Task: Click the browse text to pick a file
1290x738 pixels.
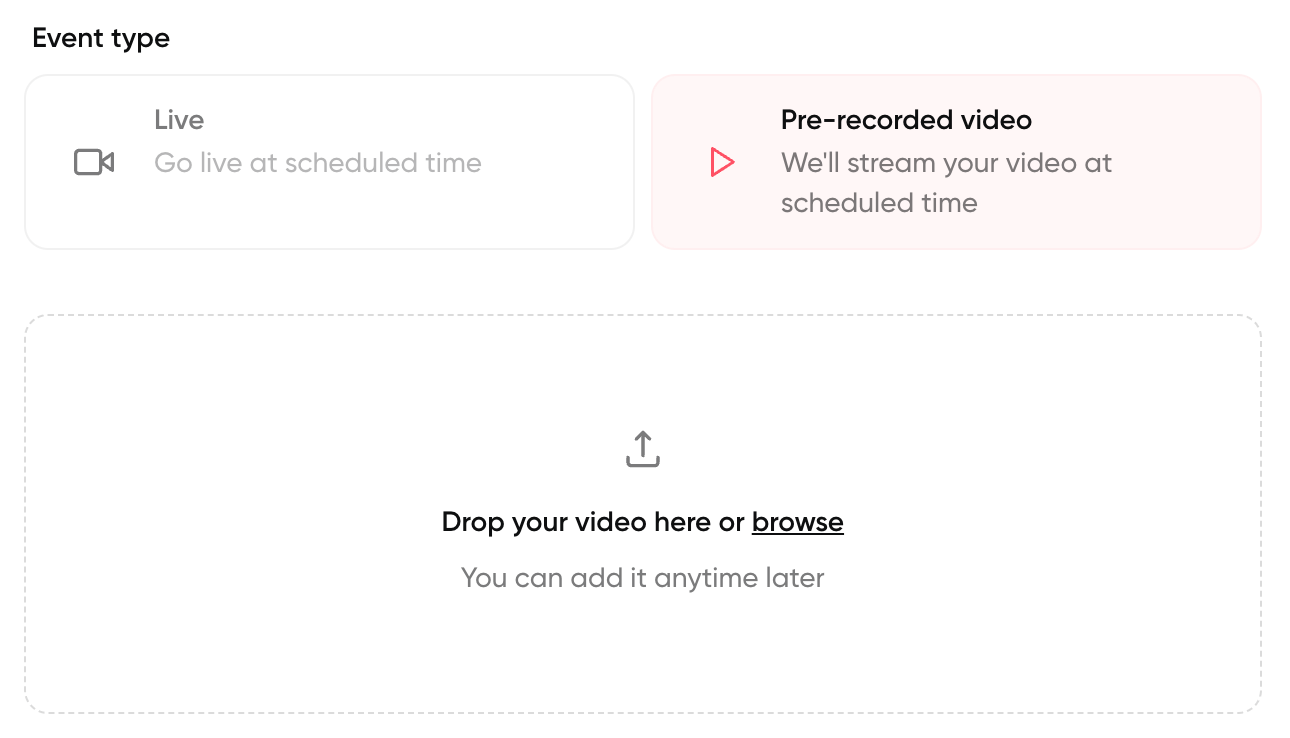Action: pos(797,521)
